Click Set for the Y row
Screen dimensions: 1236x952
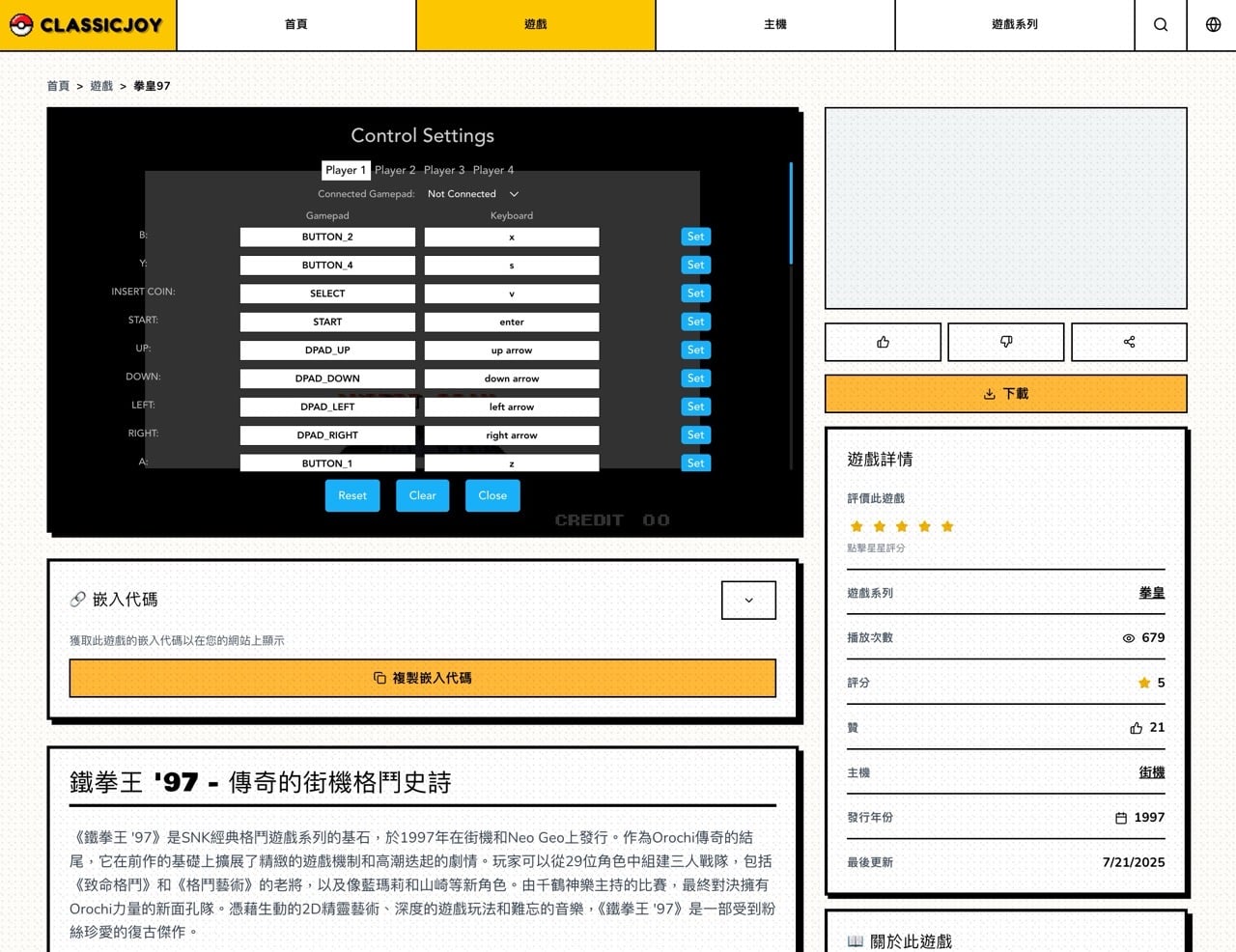[x=695, y=265]
